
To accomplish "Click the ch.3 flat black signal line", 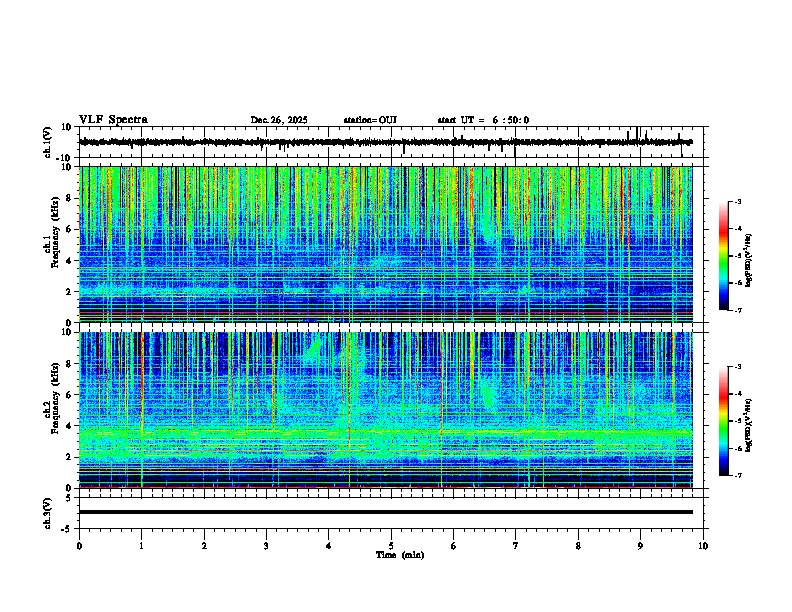I will (385, 512).
